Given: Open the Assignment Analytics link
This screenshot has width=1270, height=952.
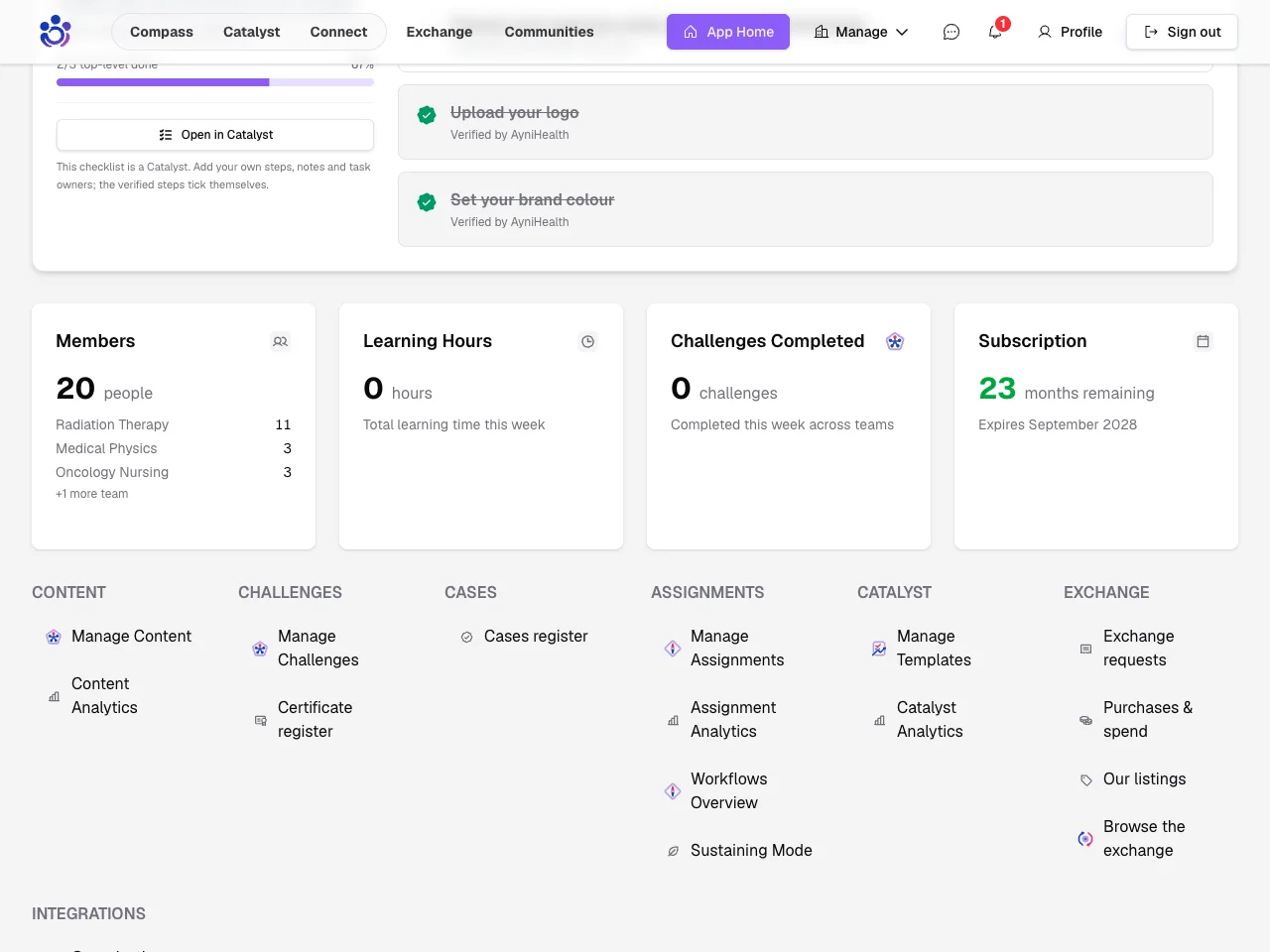Looking at the screenshot, I should tap(733, 719).
